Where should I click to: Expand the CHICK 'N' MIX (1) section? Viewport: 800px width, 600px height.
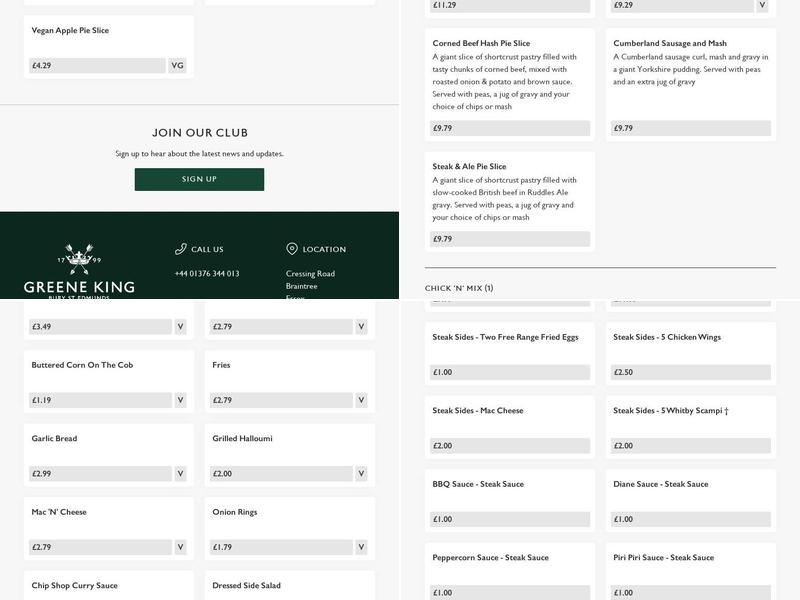(459, 288)
